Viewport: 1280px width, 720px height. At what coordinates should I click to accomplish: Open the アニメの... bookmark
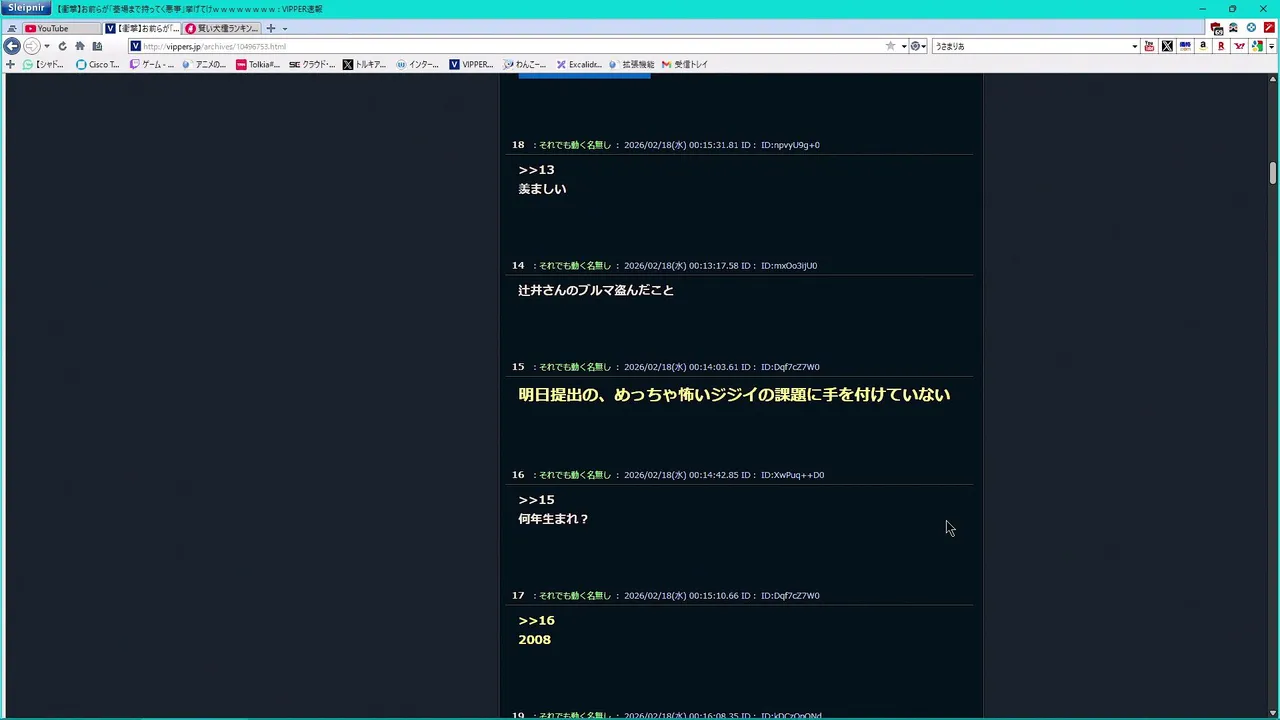(x=205, y=64)
